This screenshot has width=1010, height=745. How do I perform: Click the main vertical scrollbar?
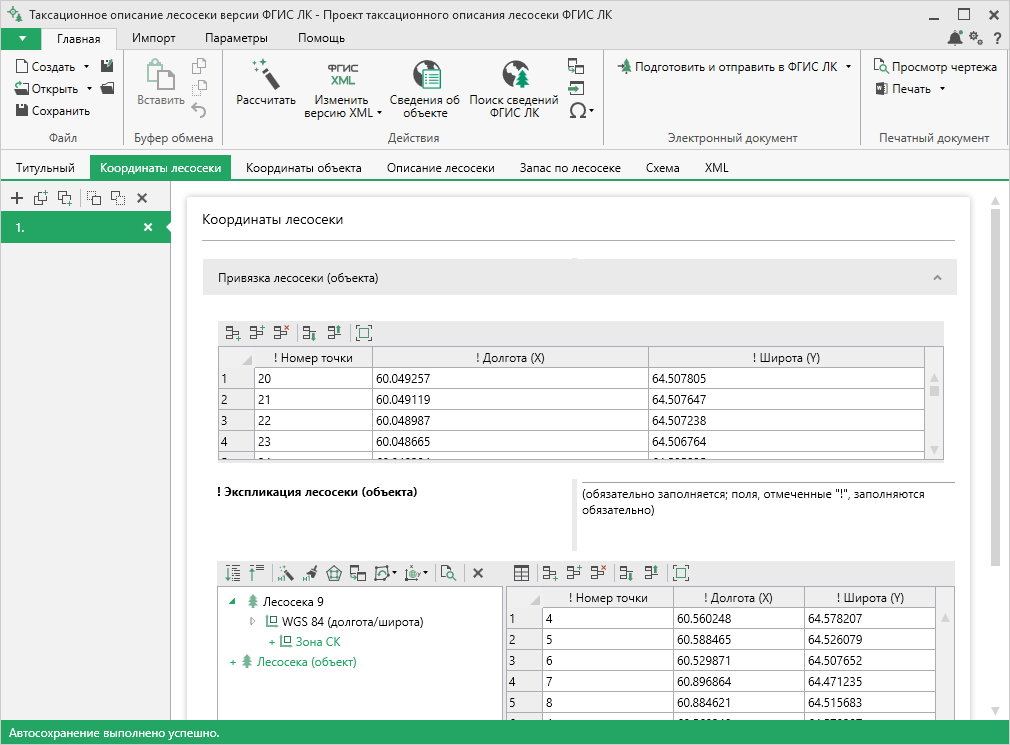point(995,386)
